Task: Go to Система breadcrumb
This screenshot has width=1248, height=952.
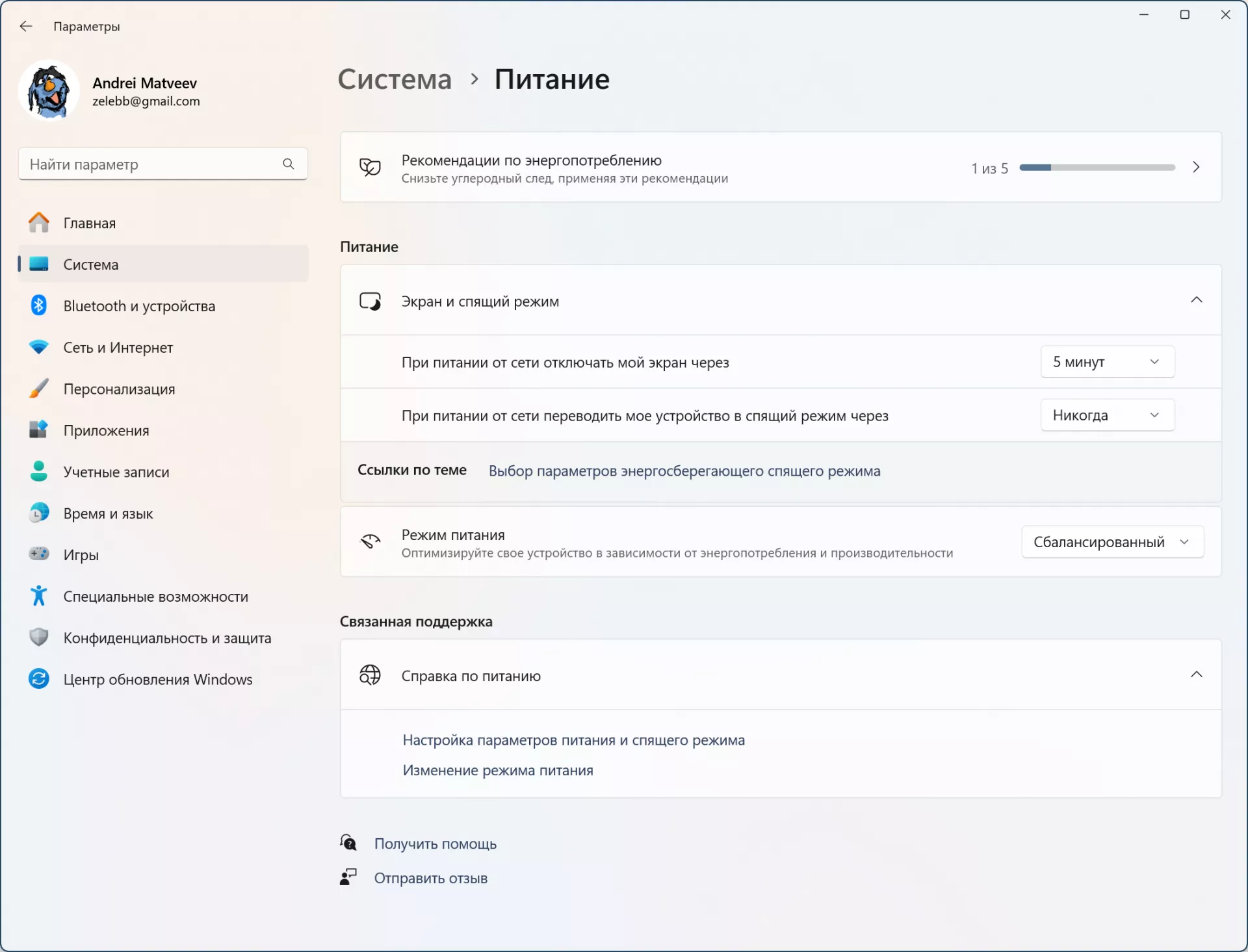Action: [x=395, y=79]
